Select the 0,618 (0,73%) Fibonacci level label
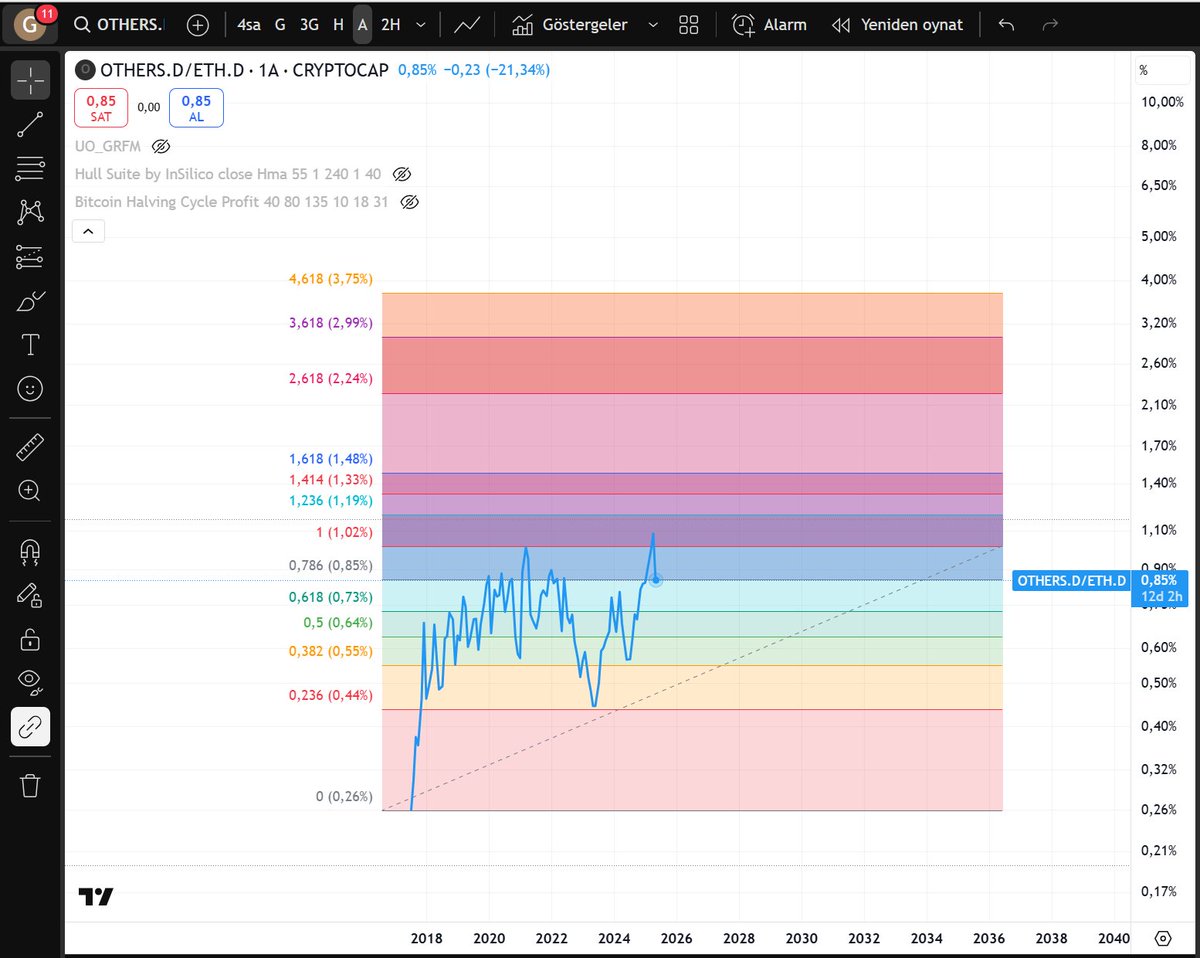 pos(331,597)
